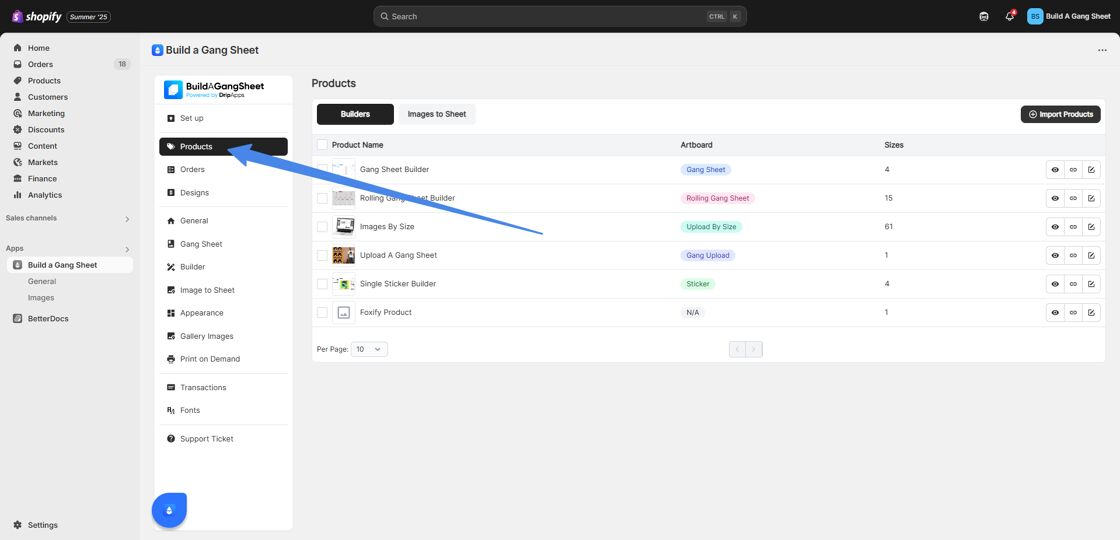Open the Build A Gang Sheet account menu
Screen dimensions: 1120x540
point(1069,16)
